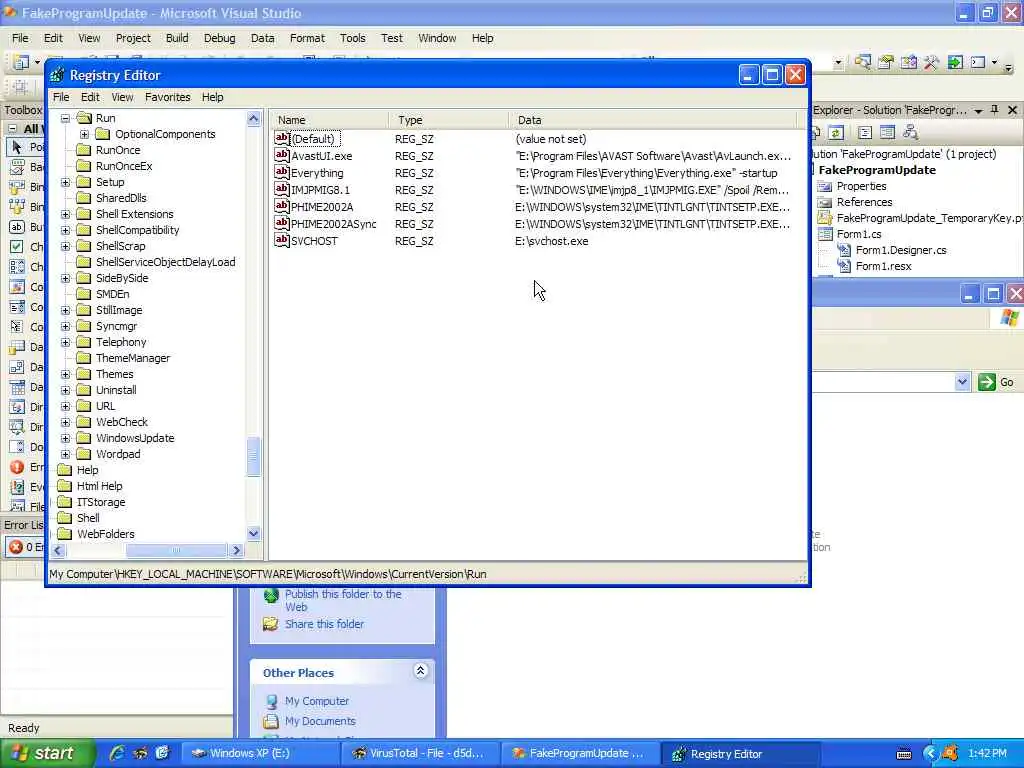Select References node in Solution Explorer
This screenshot has height=768, width=1024.
coord(864,202)
